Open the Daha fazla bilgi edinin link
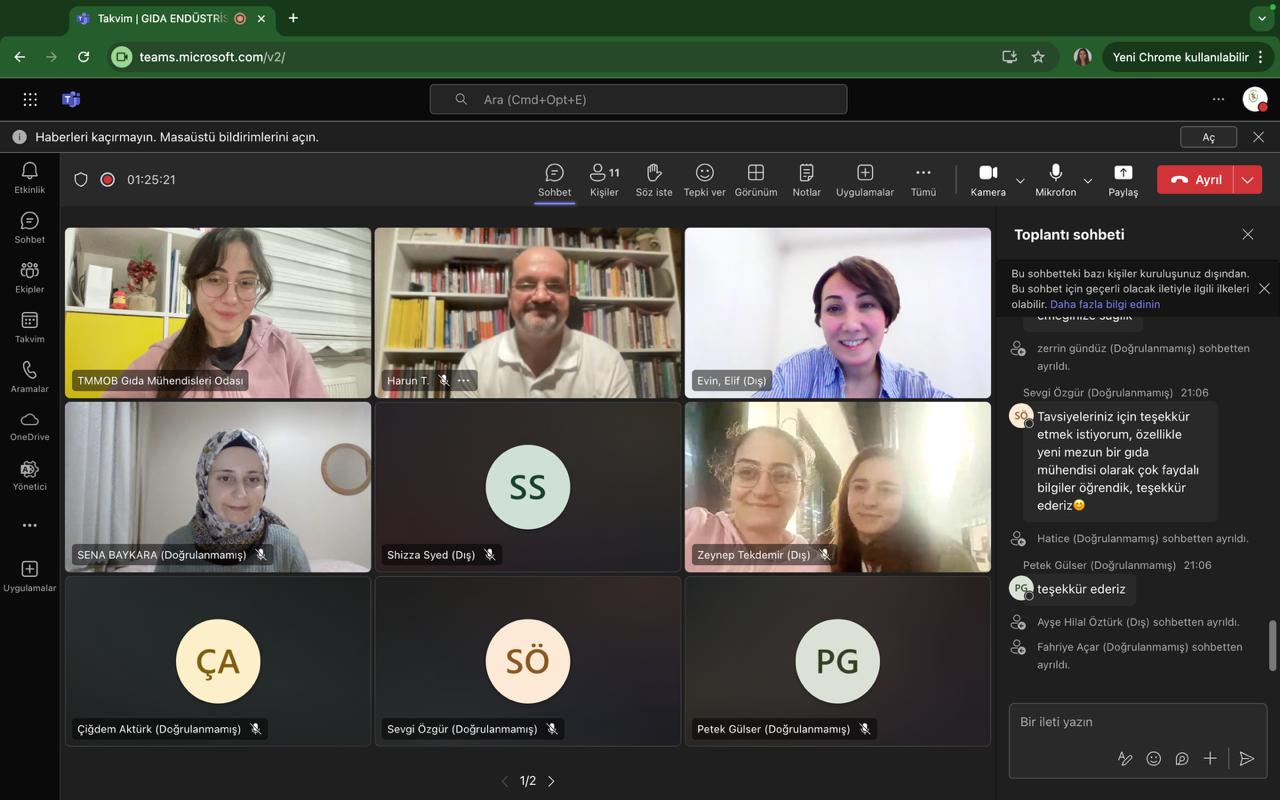This screenshot has height=800, width=1280. coord(1105,304)
